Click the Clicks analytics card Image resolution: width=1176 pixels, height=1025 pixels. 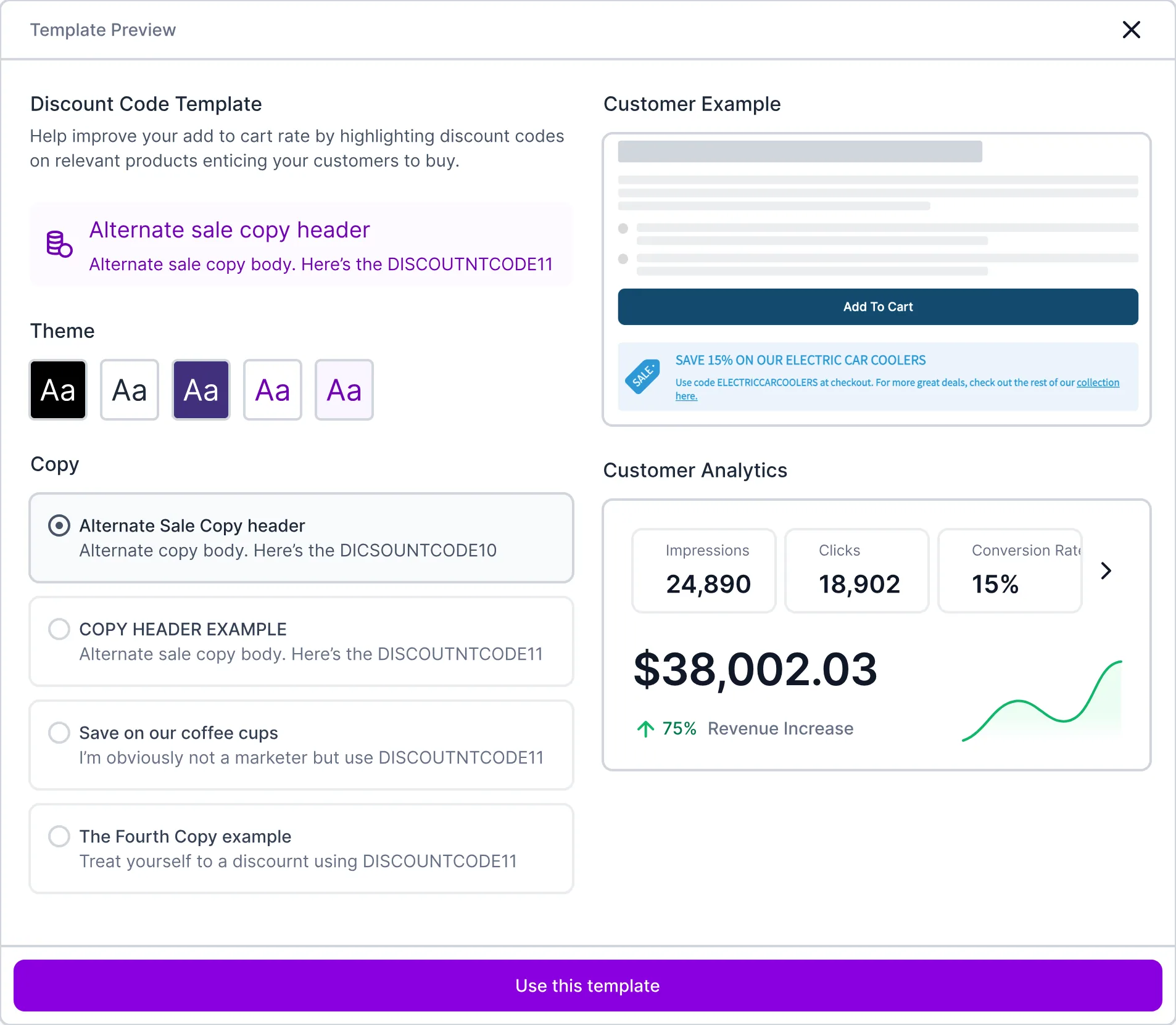pyautogui.click(x=857, y=570)
